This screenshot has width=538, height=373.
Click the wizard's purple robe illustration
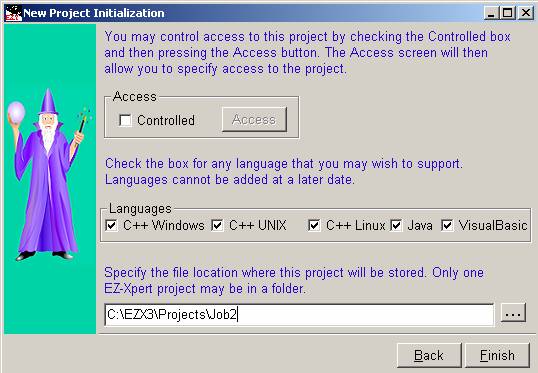pyautogui.click(x=48, y=192)
